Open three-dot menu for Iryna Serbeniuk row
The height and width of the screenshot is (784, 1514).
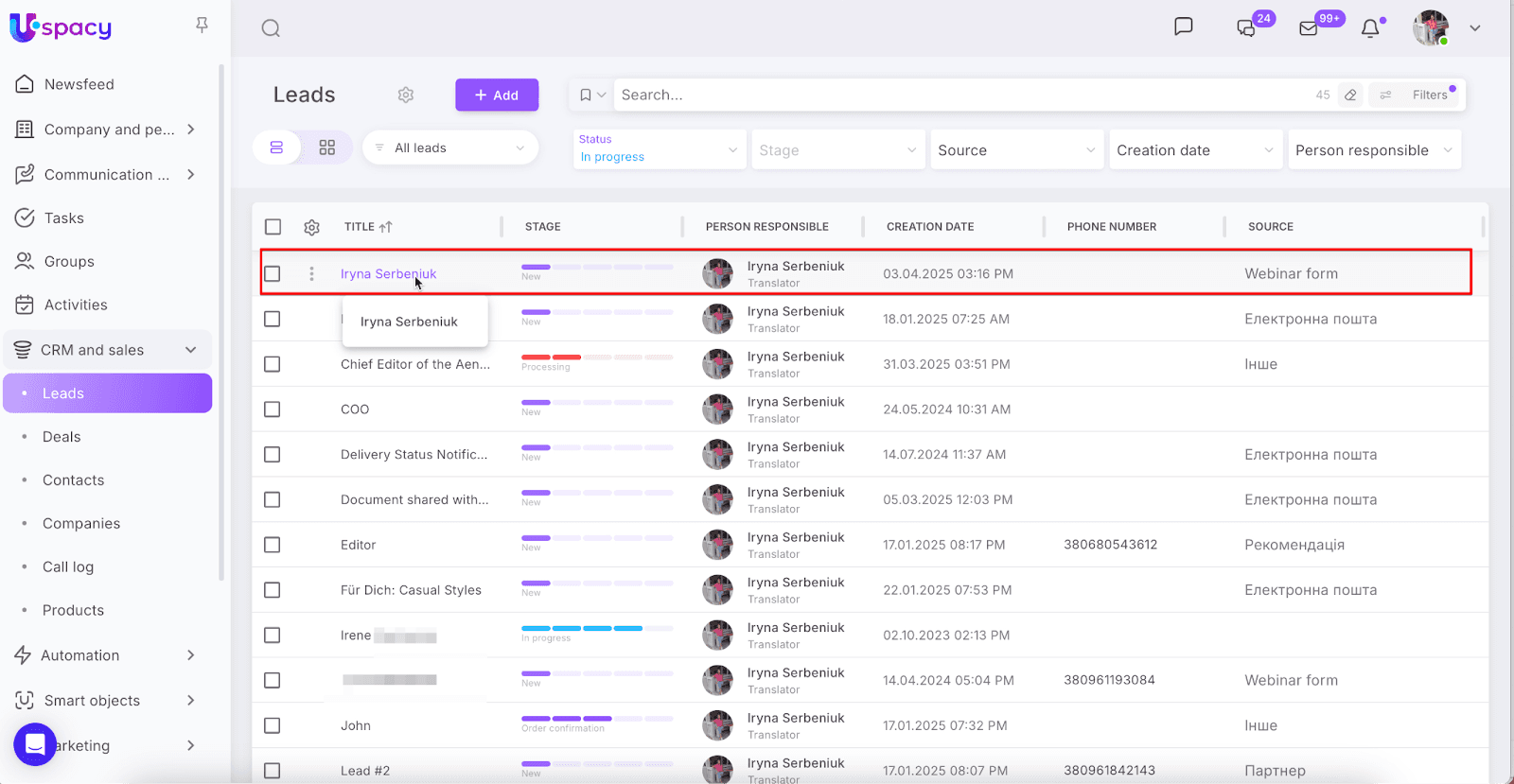(311, 274)
